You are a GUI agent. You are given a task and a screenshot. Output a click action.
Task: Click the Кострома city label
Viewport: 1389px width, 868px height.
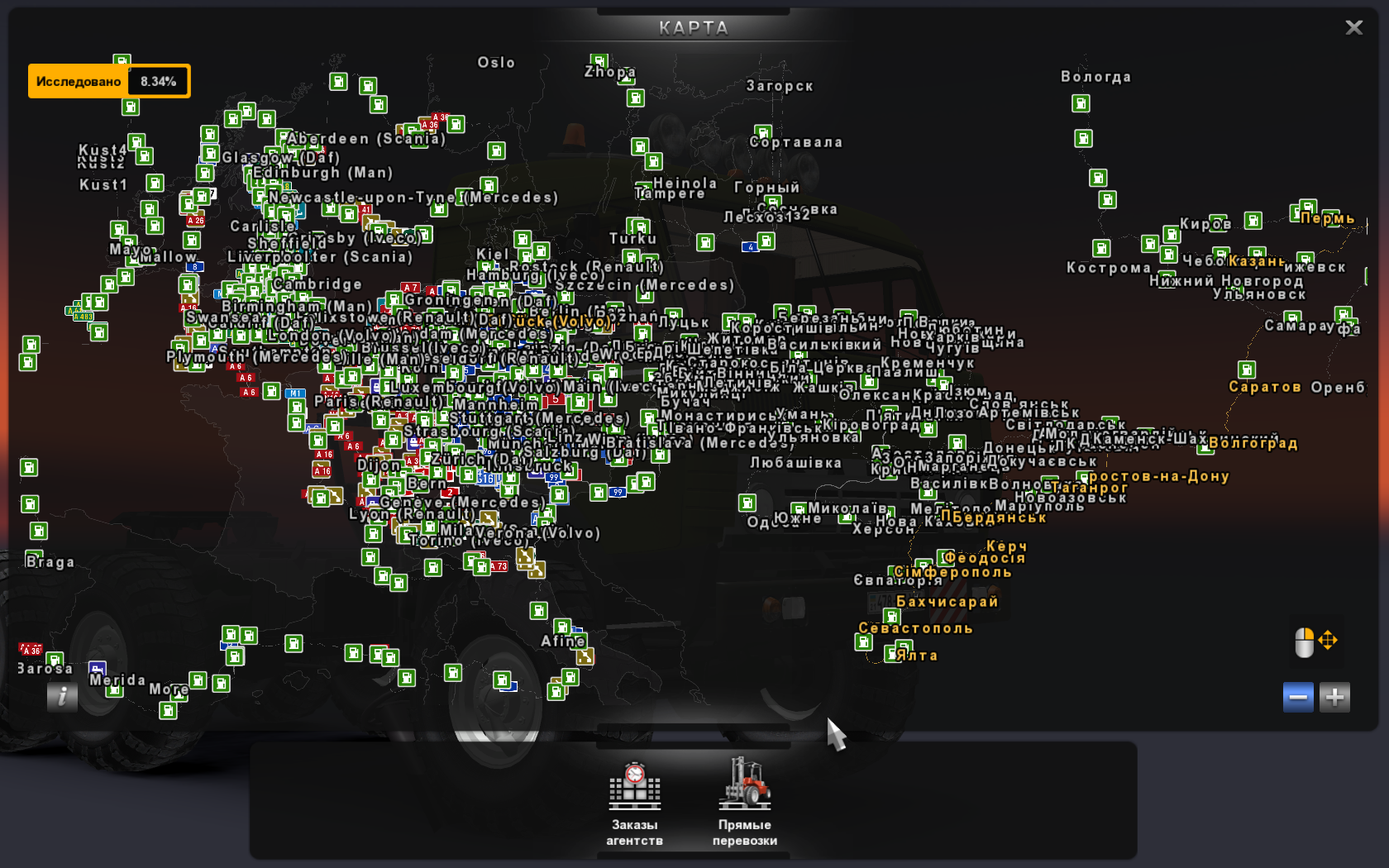(x=1109, y=268)
